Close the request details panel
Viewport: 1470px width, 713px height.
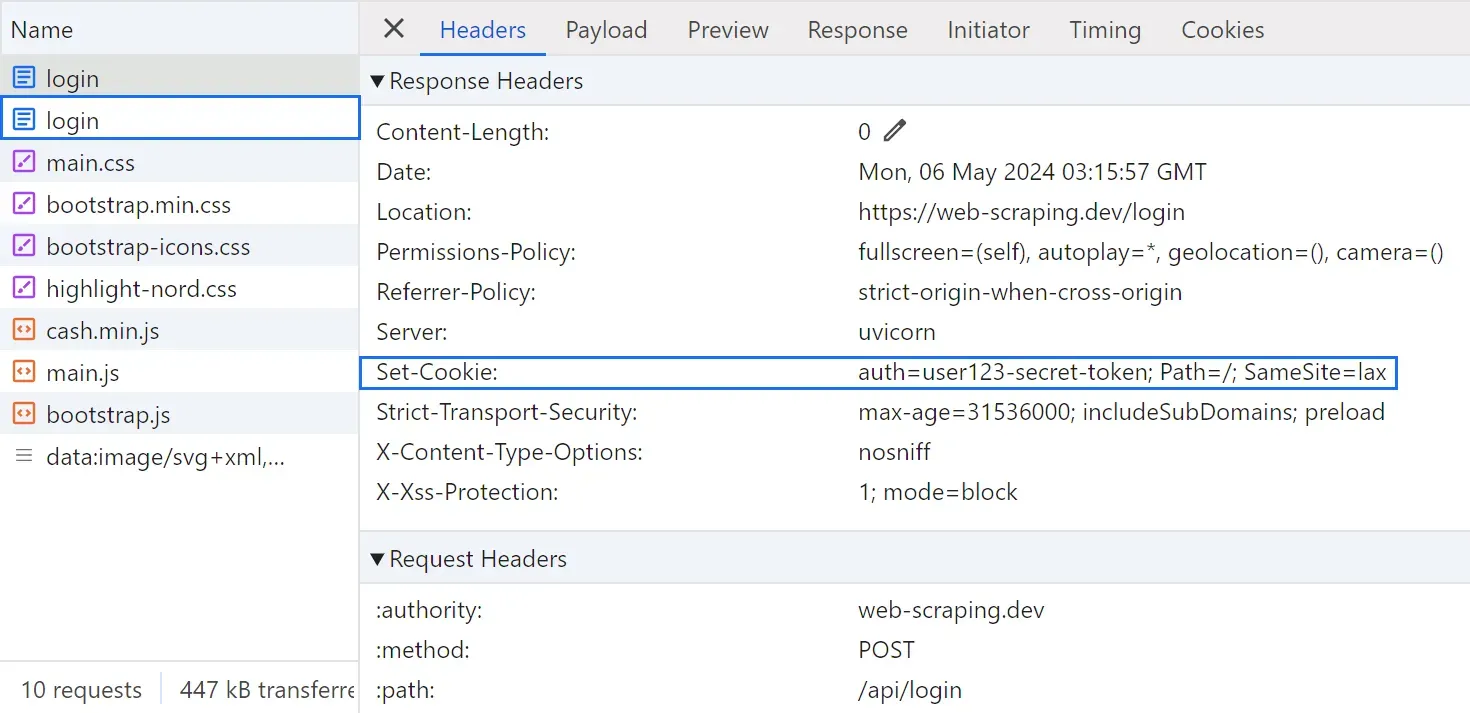(392, 29)
